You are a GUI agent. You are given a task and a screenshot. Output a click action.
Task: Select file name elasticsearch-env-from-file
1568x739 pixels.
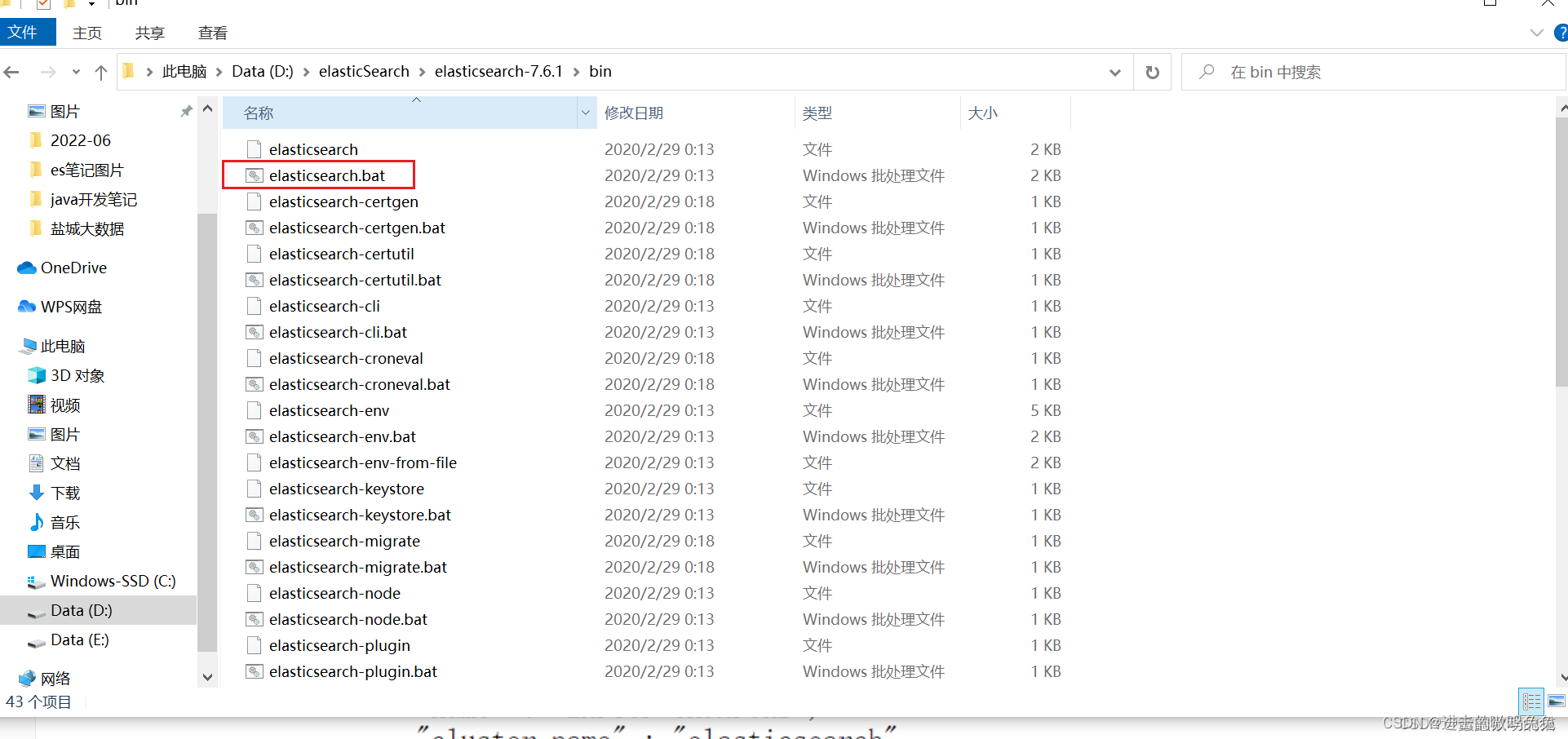tap(363, 462)
